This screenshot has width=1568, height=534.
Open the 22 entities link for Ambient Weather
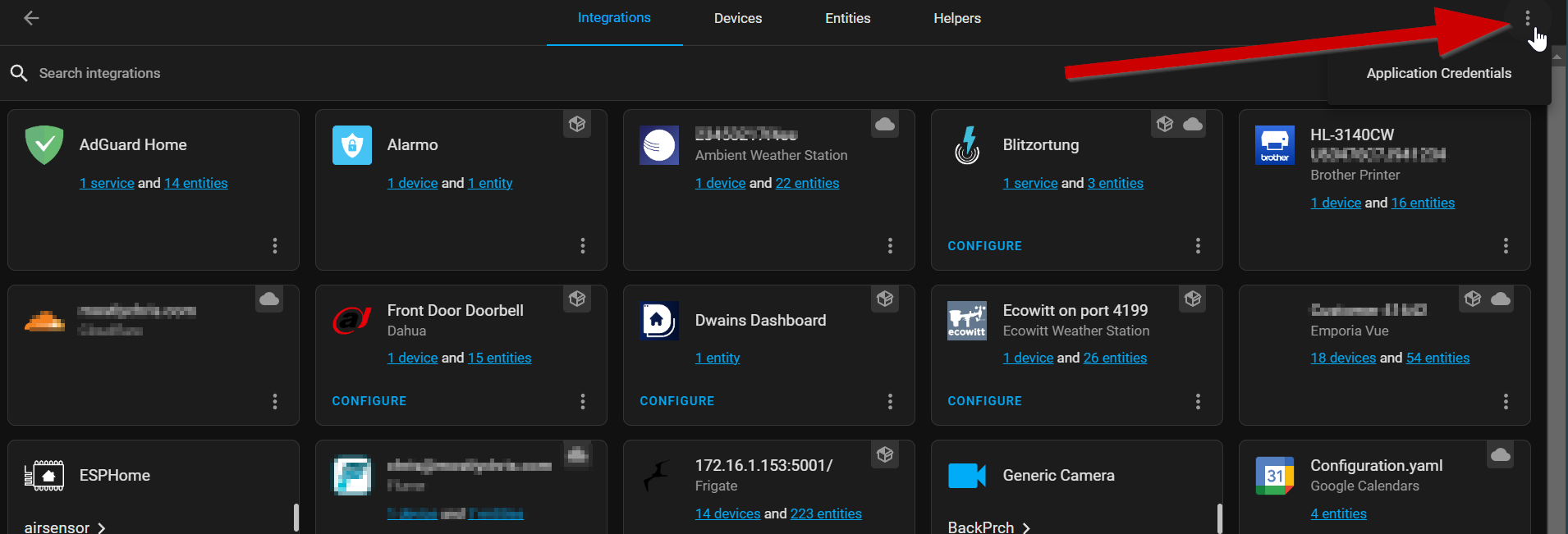[x=807, y=183]
